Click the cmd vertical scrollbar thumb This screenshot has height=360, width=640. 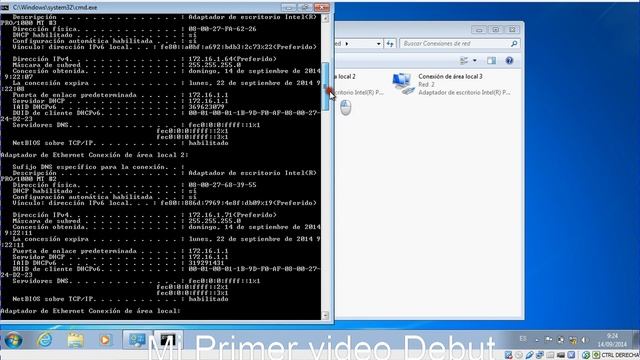point(325,86)
